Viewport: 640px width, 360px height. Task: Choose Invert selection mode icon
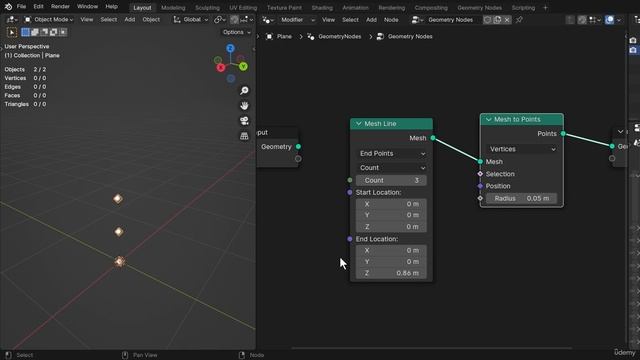point(53,32)
